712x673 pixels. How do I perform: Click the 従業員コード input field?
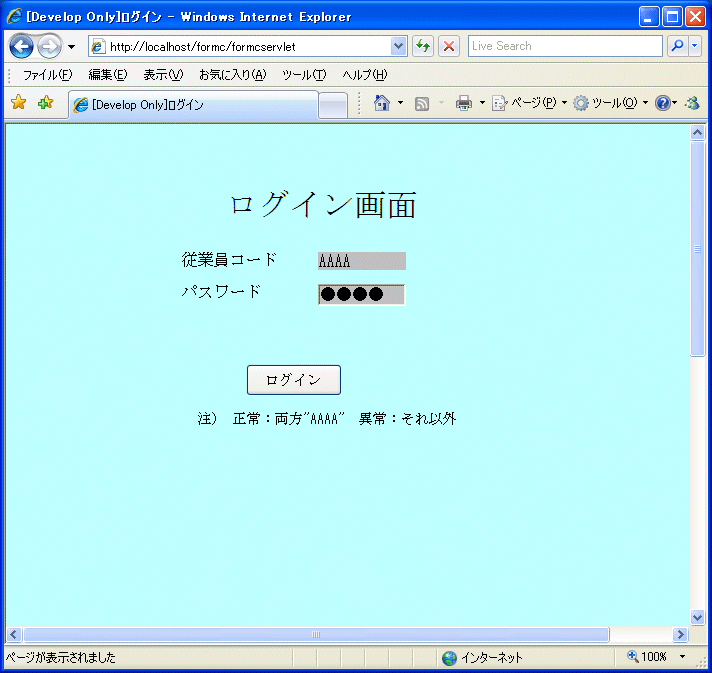tap(361, 261)
